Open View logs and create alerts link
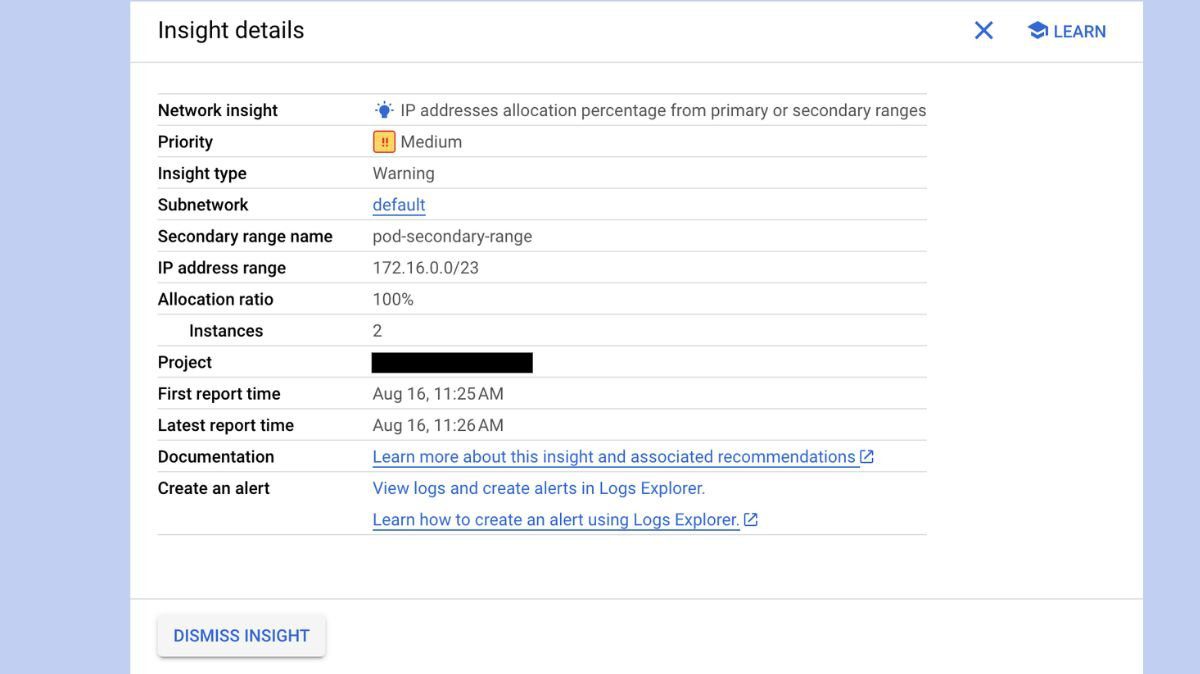Image resolution: width=1200 pixels, height=674 pixels. tap(538, 488)
